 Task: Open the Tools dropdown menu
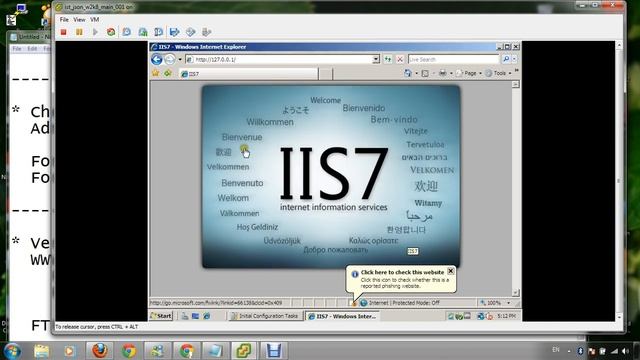(498, 73)
